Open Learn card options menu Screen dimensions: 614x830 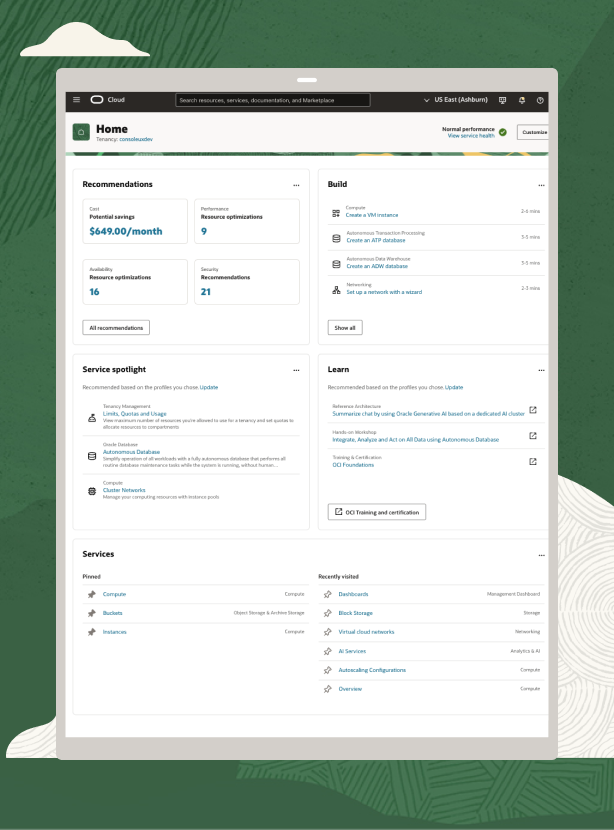541,371
